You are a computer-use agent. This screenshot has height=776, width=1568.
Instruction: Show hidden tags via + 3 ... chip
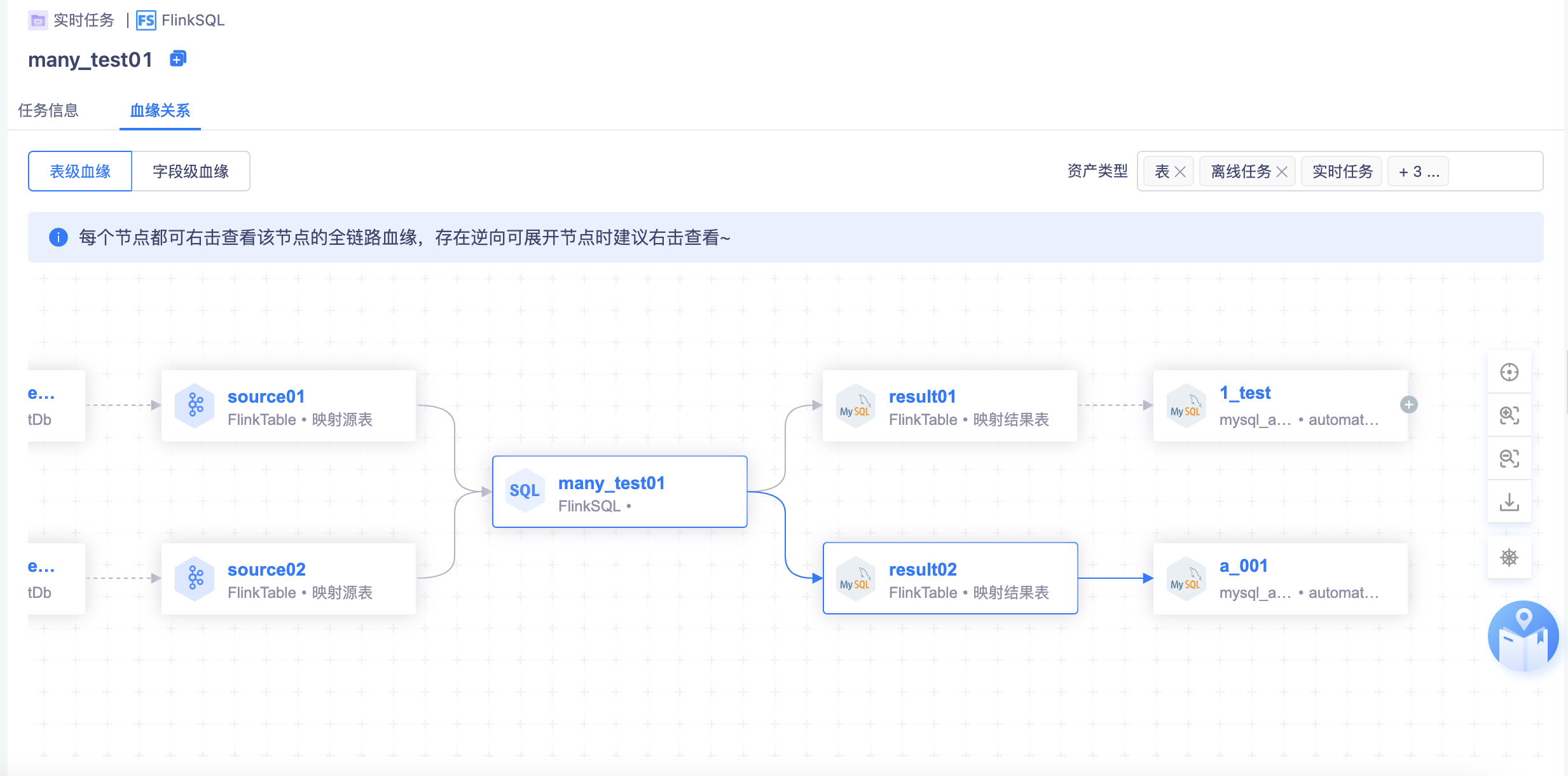[x=1418, y=172]
